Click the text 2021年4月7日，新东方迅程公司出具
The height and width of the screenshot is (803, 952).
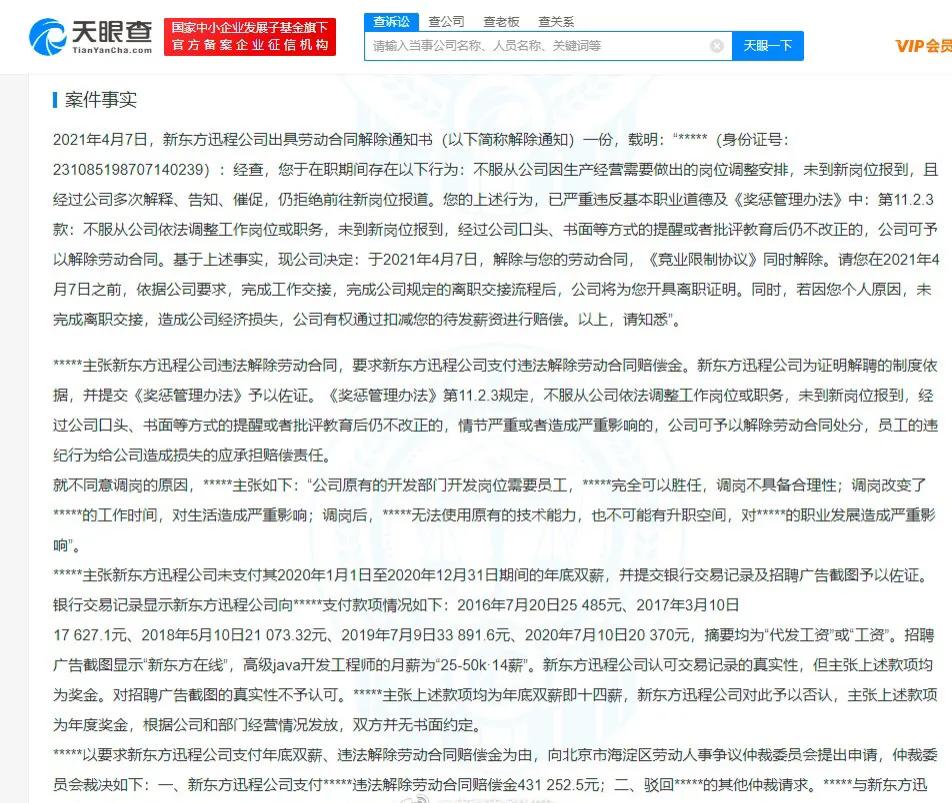click(174, 140)
